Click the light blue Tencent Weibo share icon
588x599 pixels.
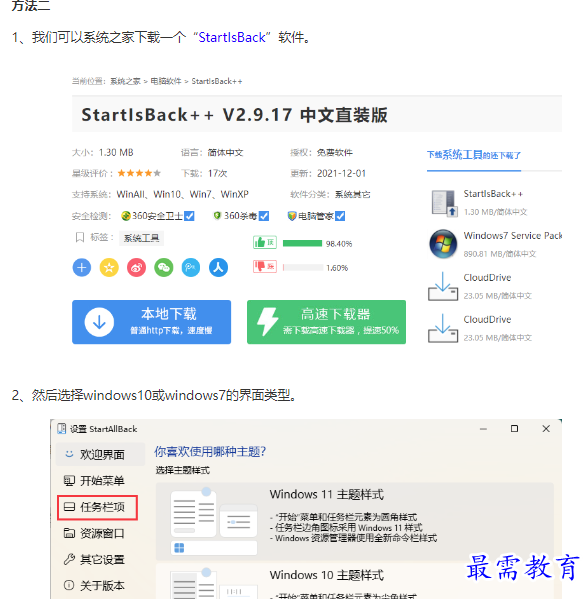click(191, 267)
